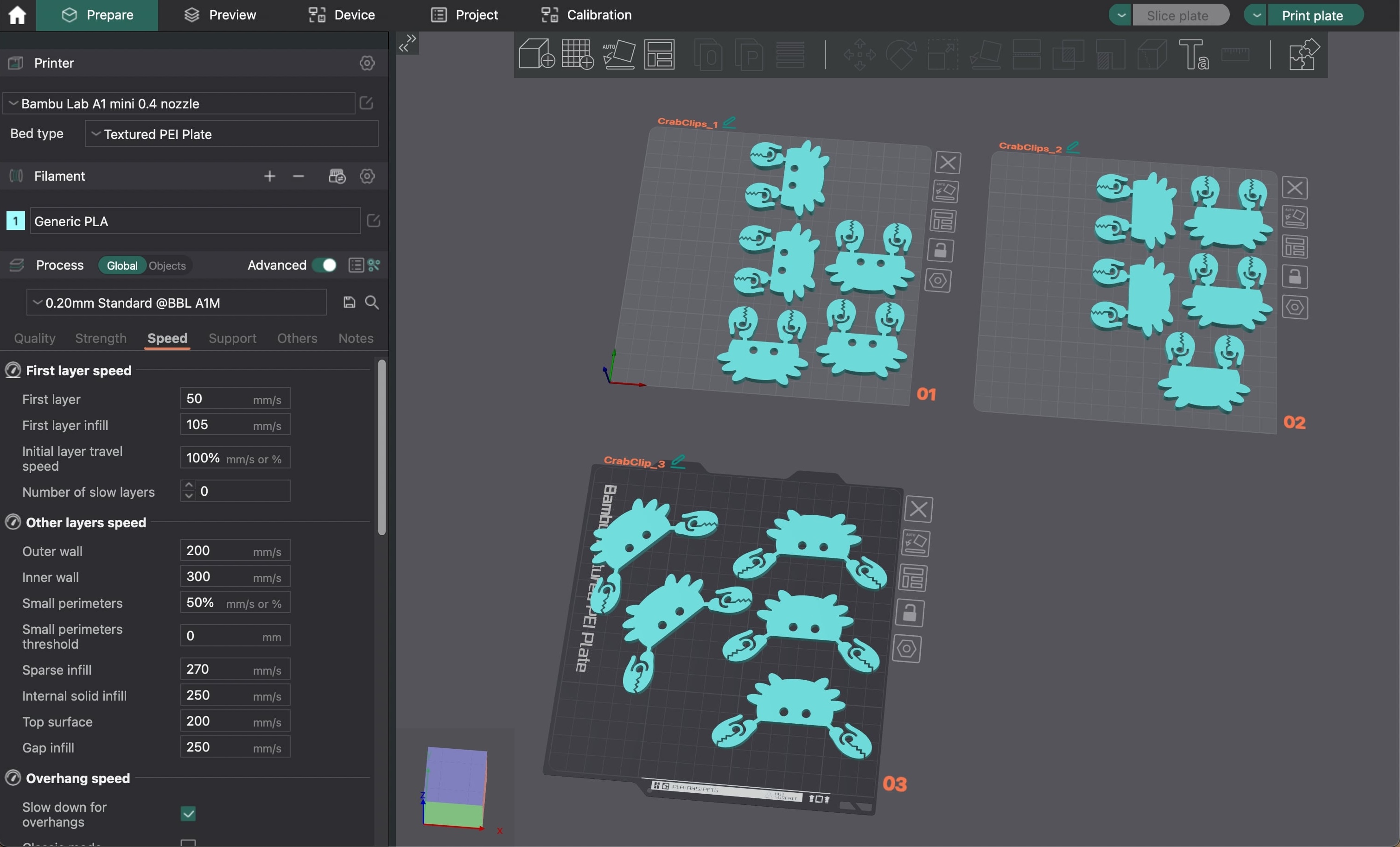This screenshot has height=847, width=1400.
Task: Click the Add model cube icon
Action: (x=536, y=55)
